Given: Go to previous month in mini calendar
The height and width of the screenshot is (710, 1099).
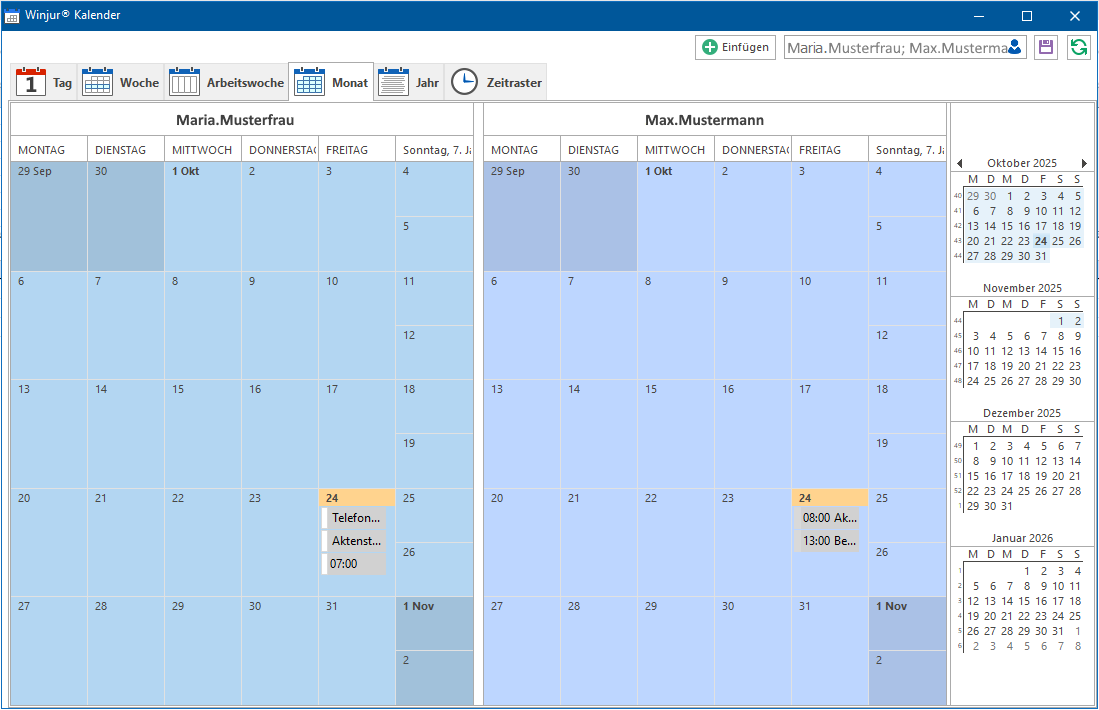Looking at the screenshot, I should click(x=960, y=163).
